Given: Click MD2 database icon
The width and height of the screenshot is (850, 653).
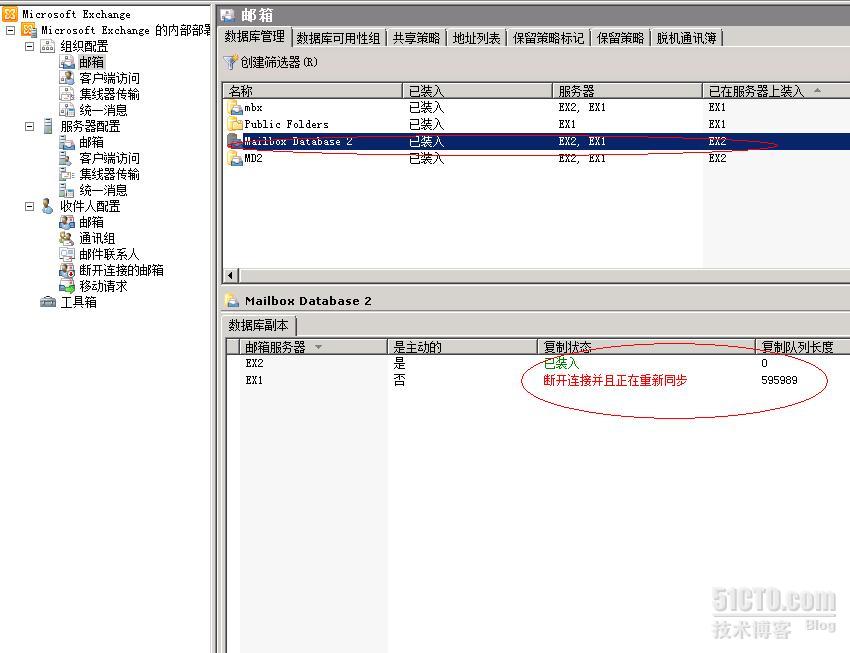Looking at the screenshot, I should coord(235,158).
